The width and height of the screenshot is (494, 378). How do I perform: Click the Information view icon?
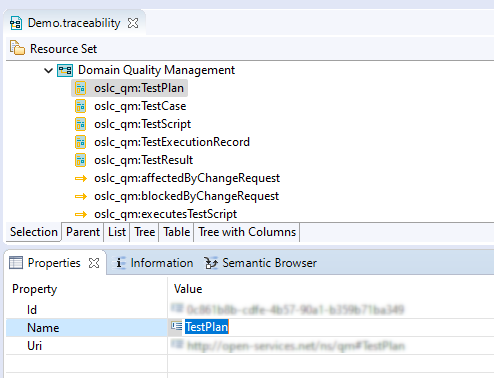click(x=119, y=263)
